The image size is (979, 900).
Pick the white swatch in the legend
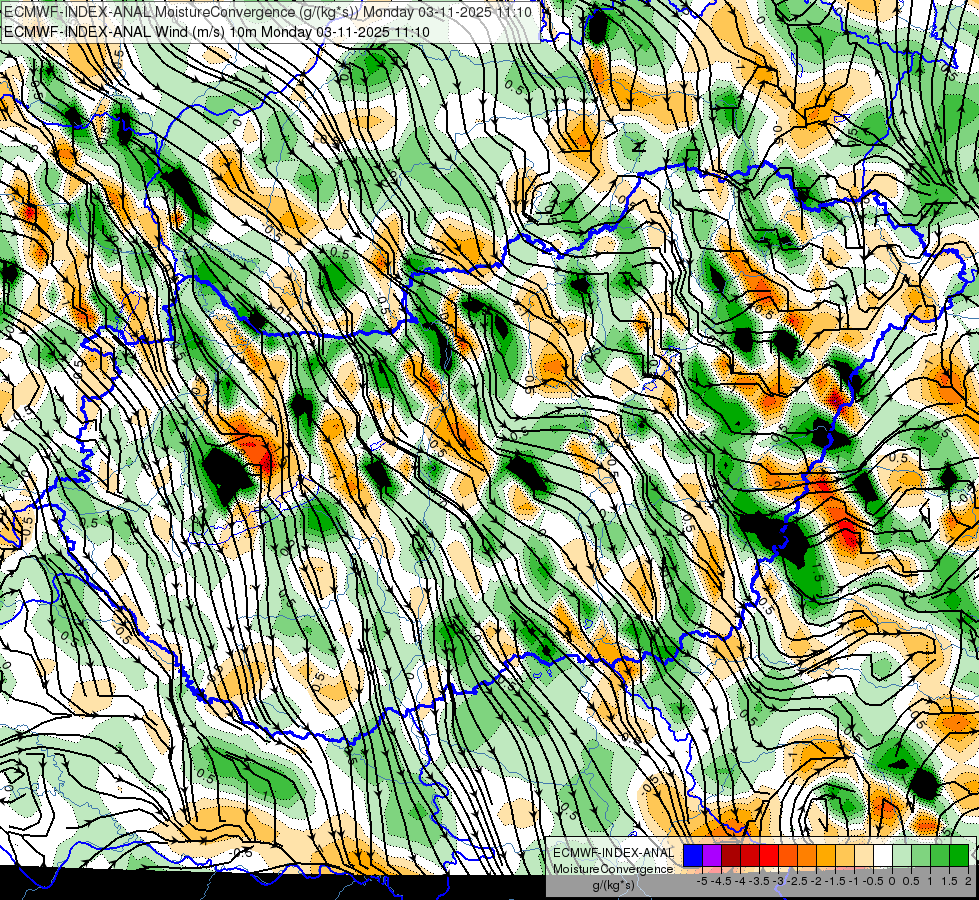pyautogui.click(x=883, y=856)
